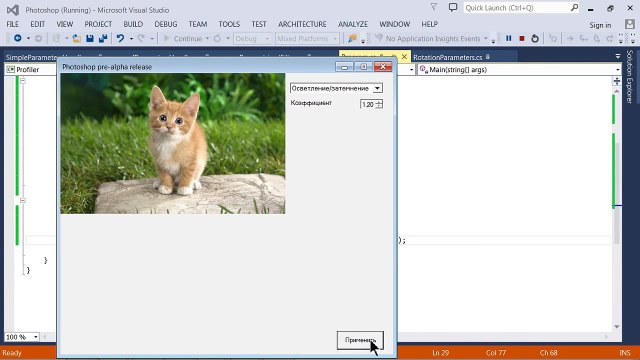Open the FILE menu
This screenshot has width=640, height=360.
point(13,24)
